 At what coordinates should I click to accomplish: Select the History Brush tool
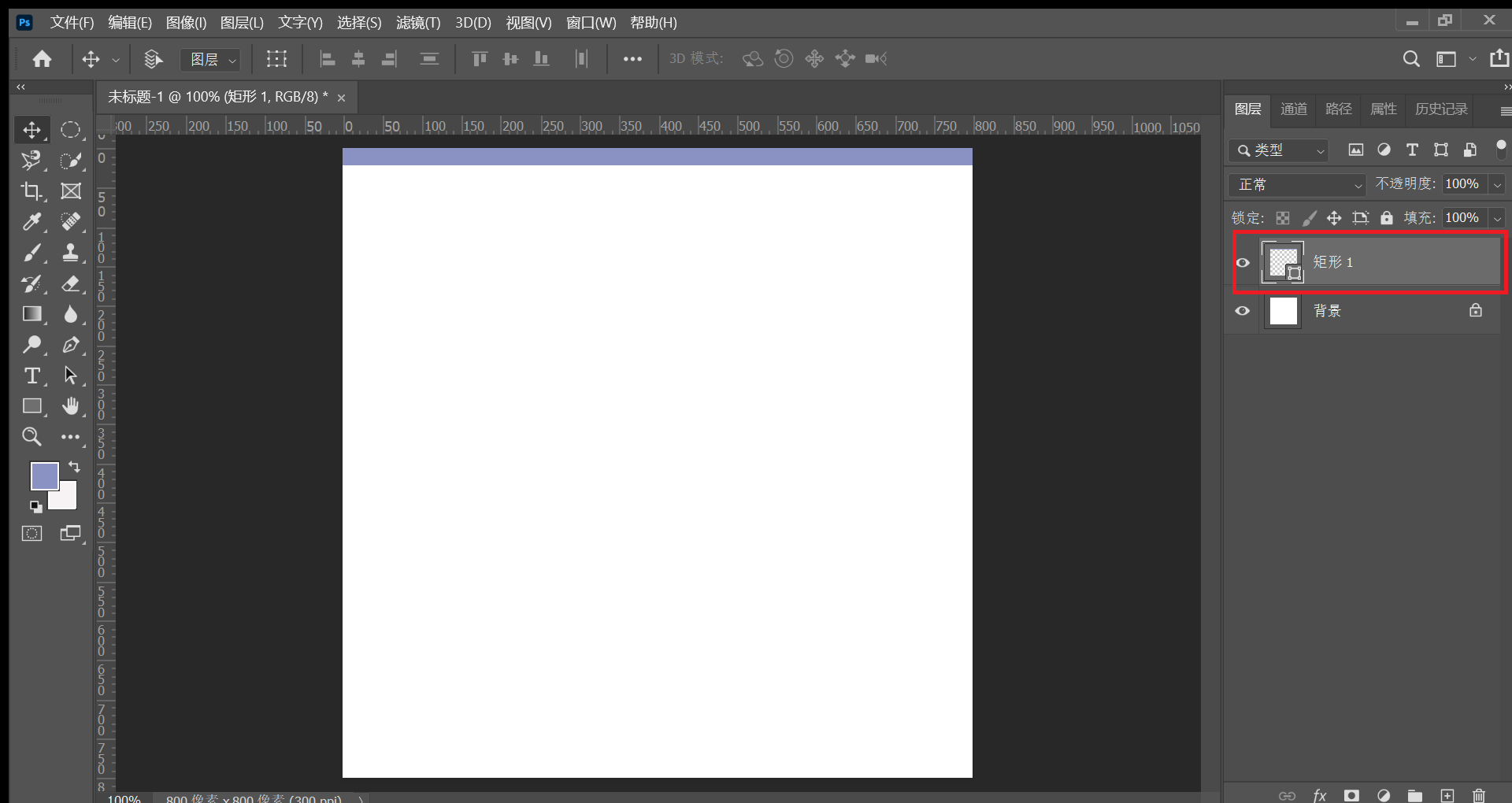point(31,283)
